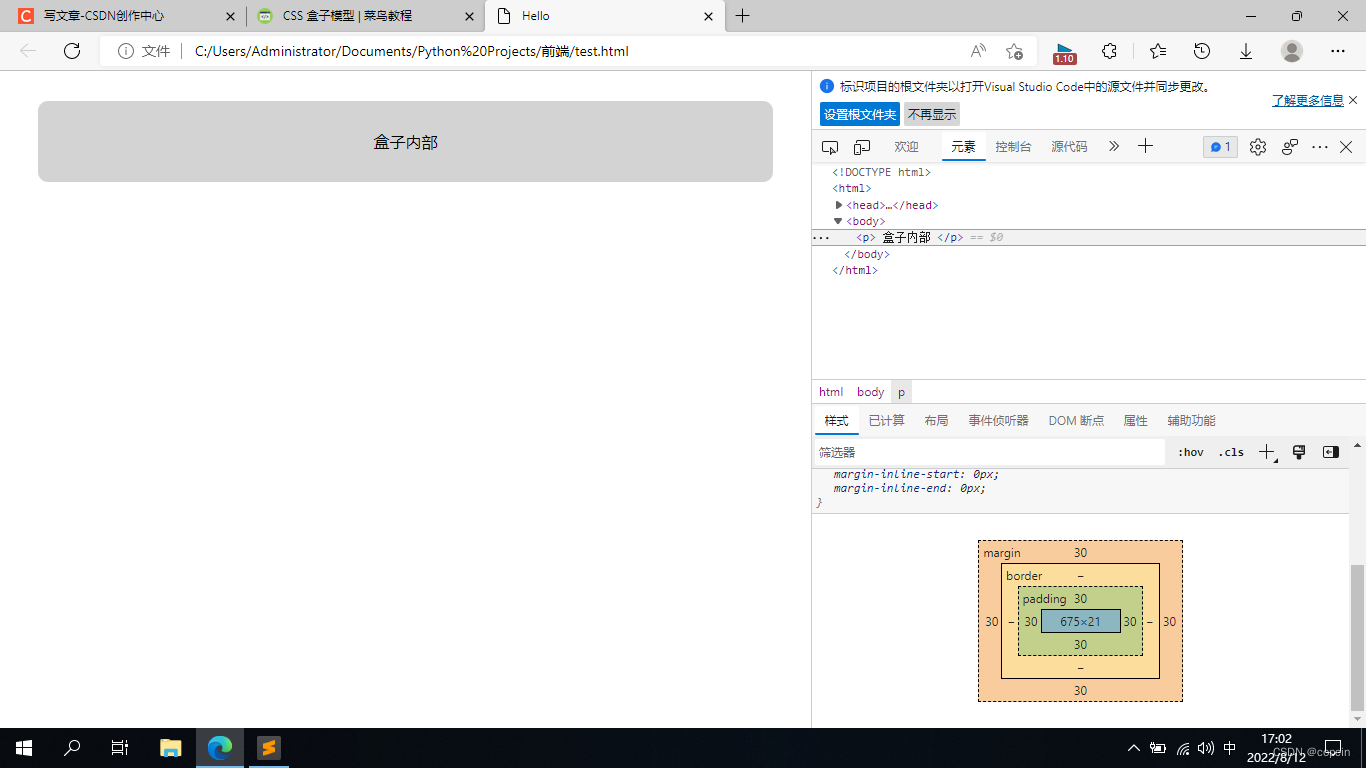
Task: Open the 源代码 panel
Action: pos(1069,146)
